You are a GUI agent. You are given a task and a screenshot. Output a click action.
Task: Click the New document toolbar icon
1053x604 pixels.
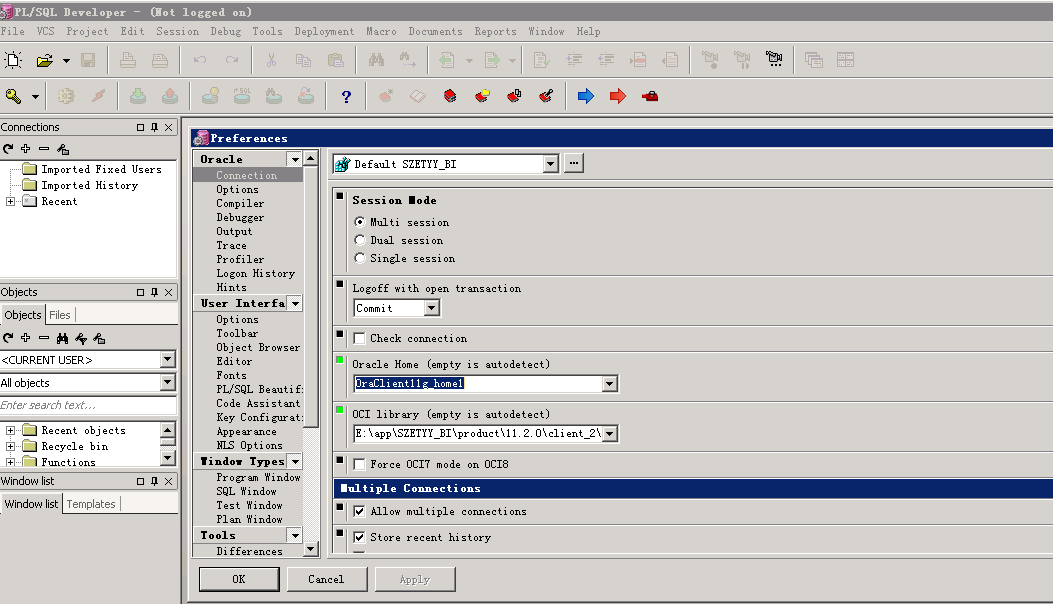point(13,60)
